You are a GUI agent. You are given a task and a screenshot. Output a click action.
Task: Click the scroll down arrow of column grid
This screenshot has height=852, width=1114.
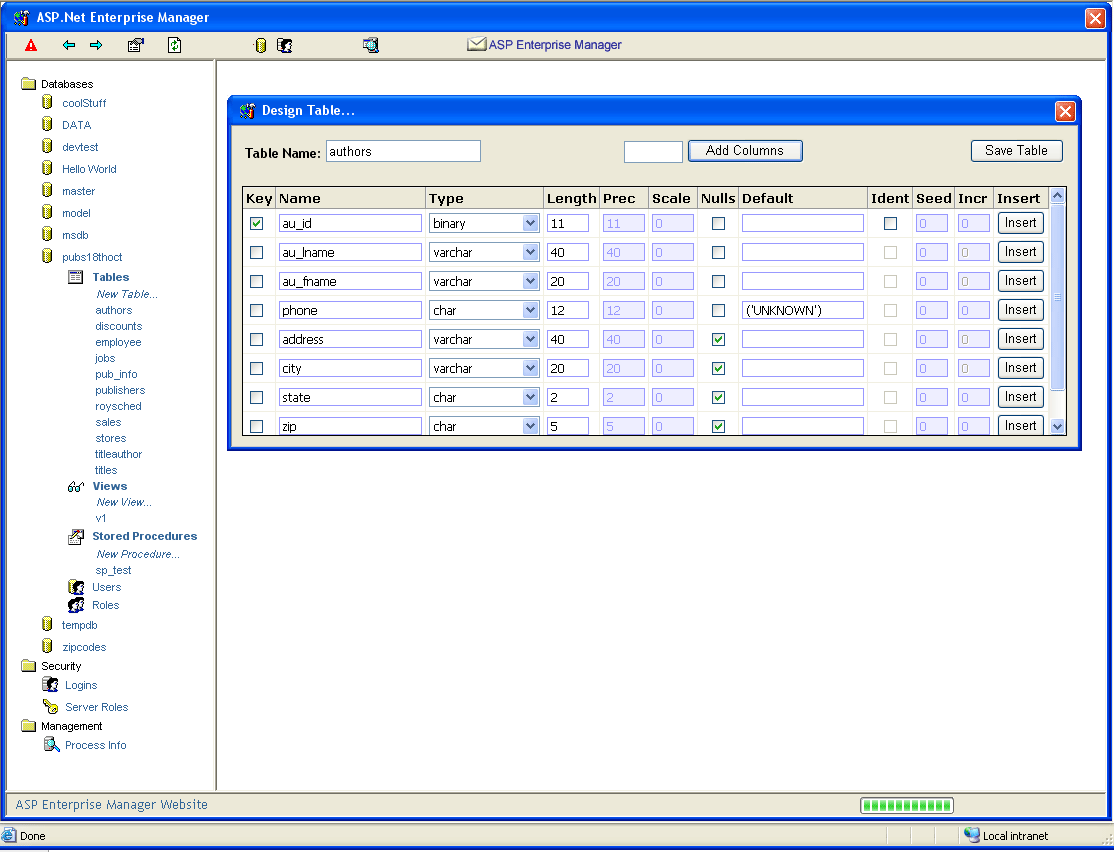(1057, 426)
